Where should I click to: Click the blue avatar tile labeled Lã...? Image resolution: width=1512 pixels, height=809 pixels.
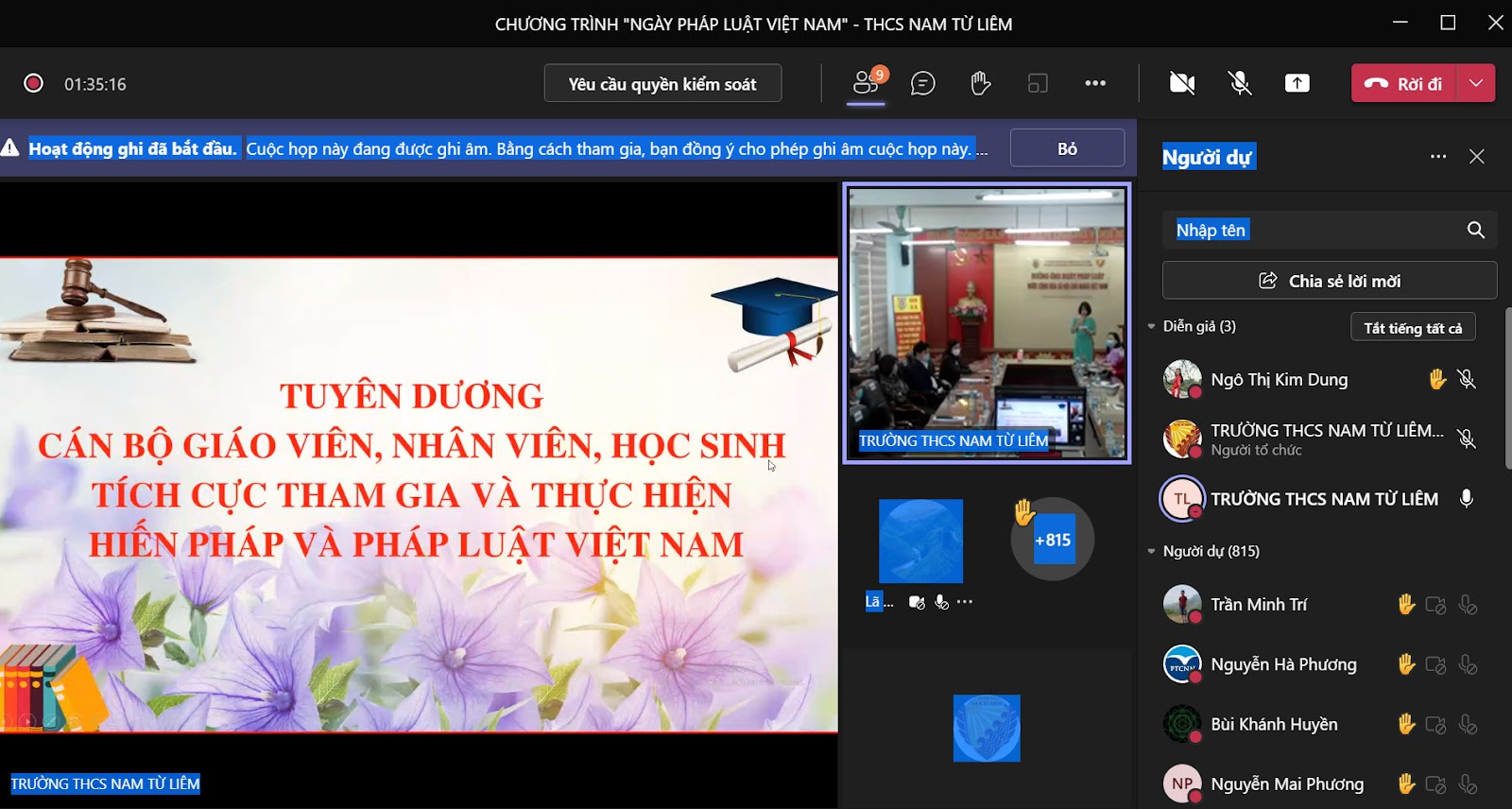pos(920,541)
